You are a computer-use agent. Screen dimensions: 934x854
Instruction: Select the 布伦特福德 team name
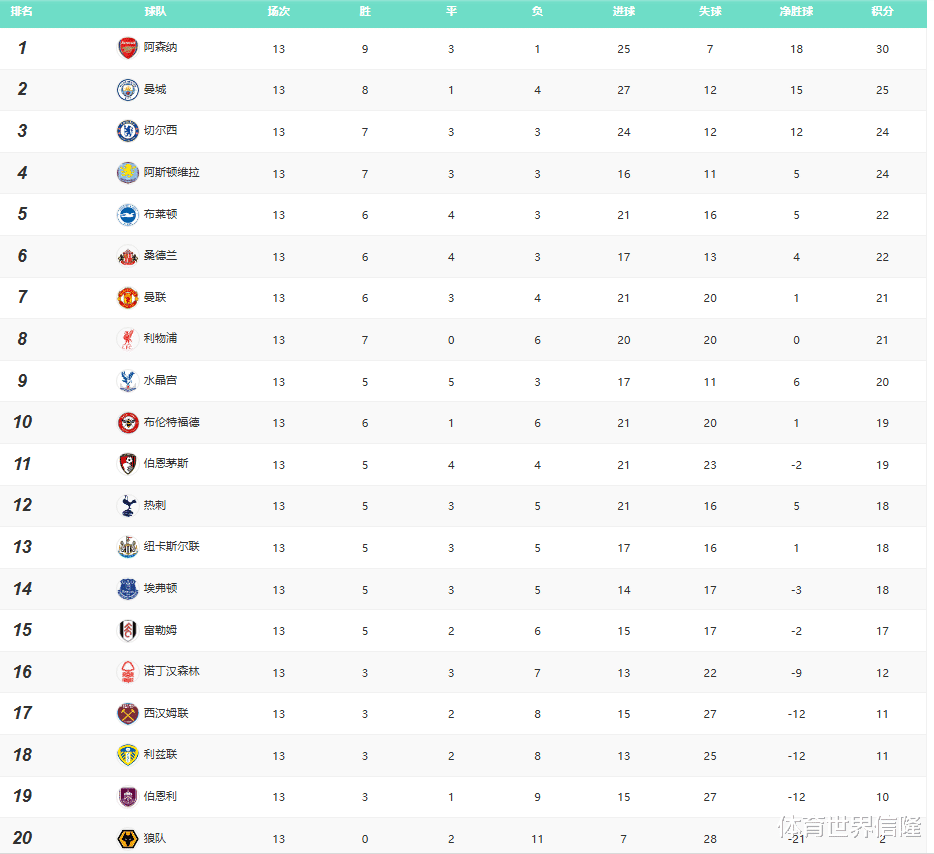tap(171, 422)
